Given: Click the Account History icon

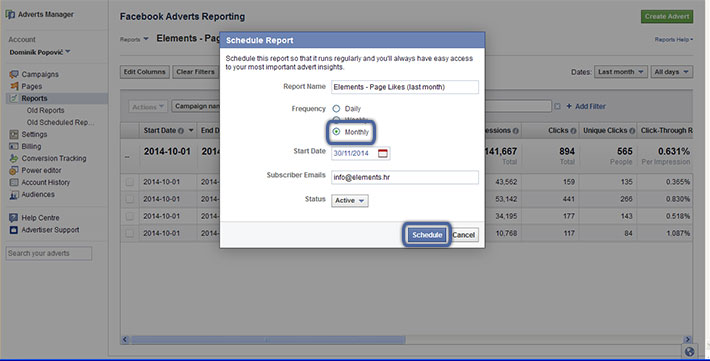Looking at the screenshot, I should click(14, 182).
